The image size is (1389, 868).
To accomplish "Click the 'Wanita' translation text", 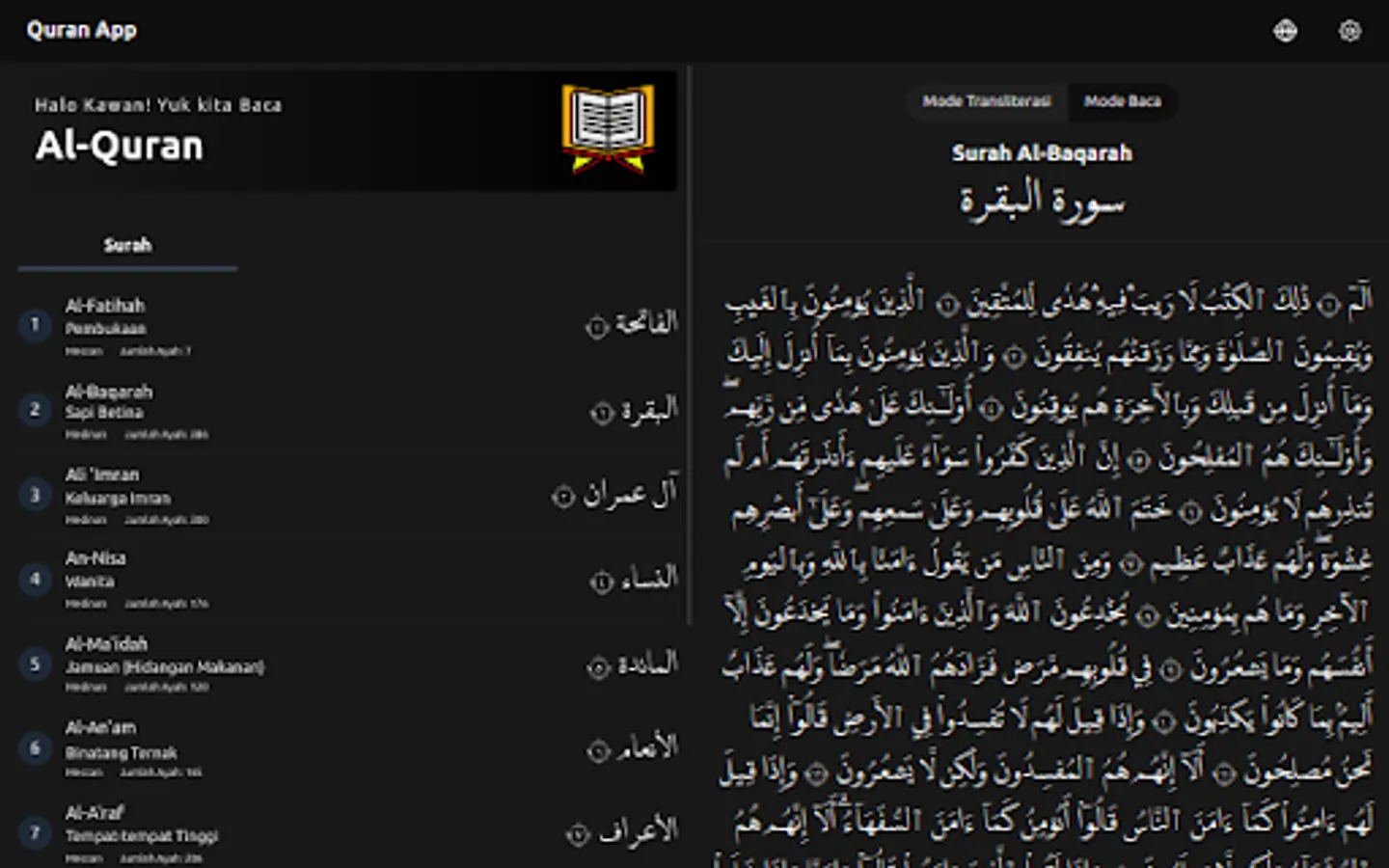I will coord(90,582).
